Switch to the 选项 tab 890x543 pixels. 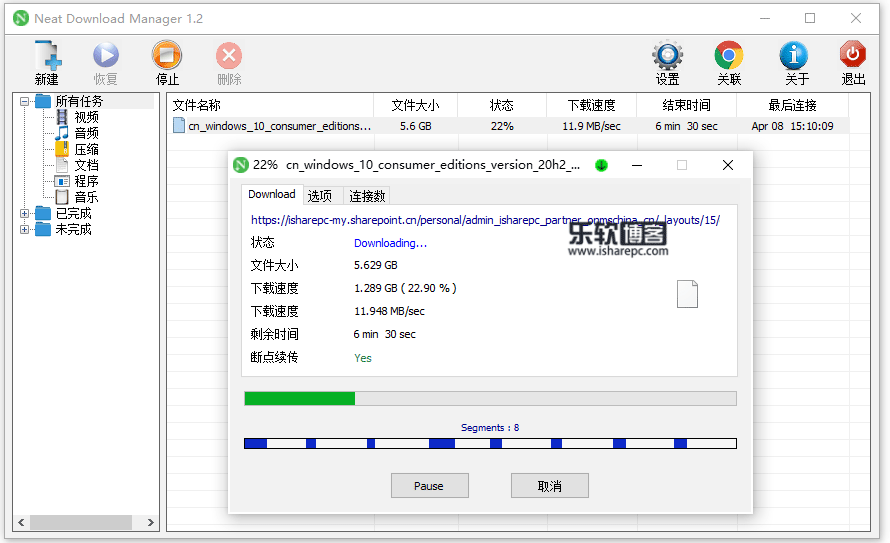tap(320, 196)
